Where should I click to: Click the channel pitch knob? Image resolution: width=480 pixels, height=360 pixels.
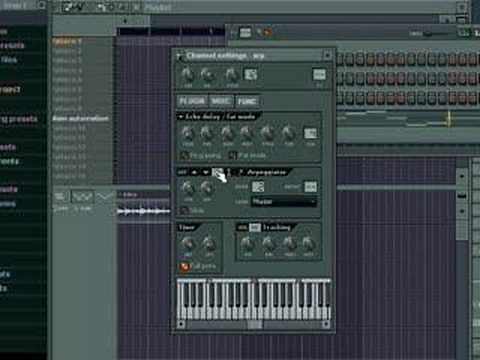point(231,75)
